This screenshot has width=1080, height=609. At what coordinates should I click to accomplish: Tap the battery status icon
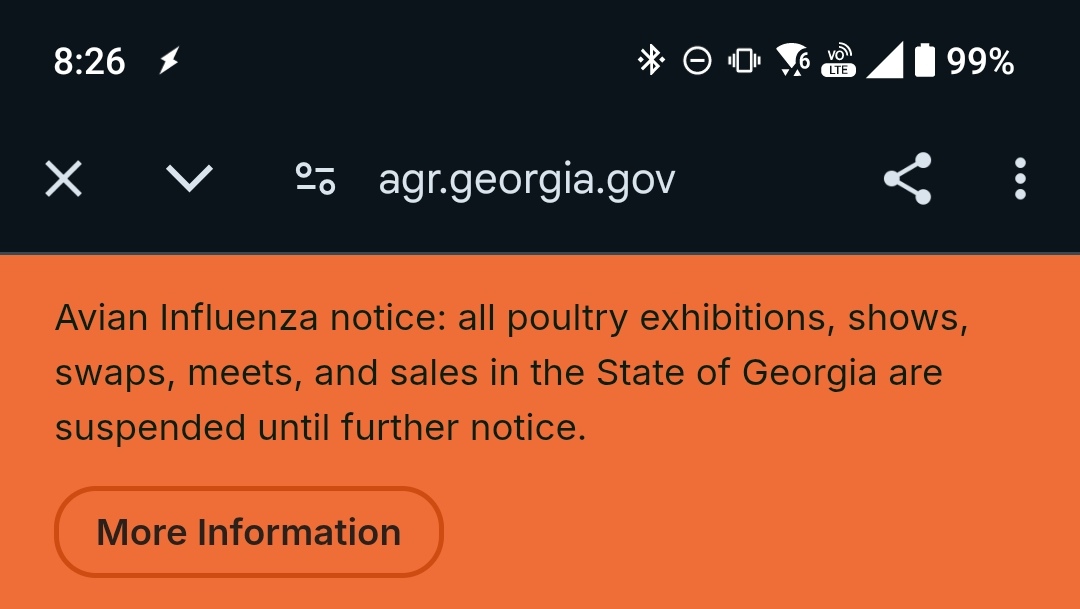click(x=925, y=61)
